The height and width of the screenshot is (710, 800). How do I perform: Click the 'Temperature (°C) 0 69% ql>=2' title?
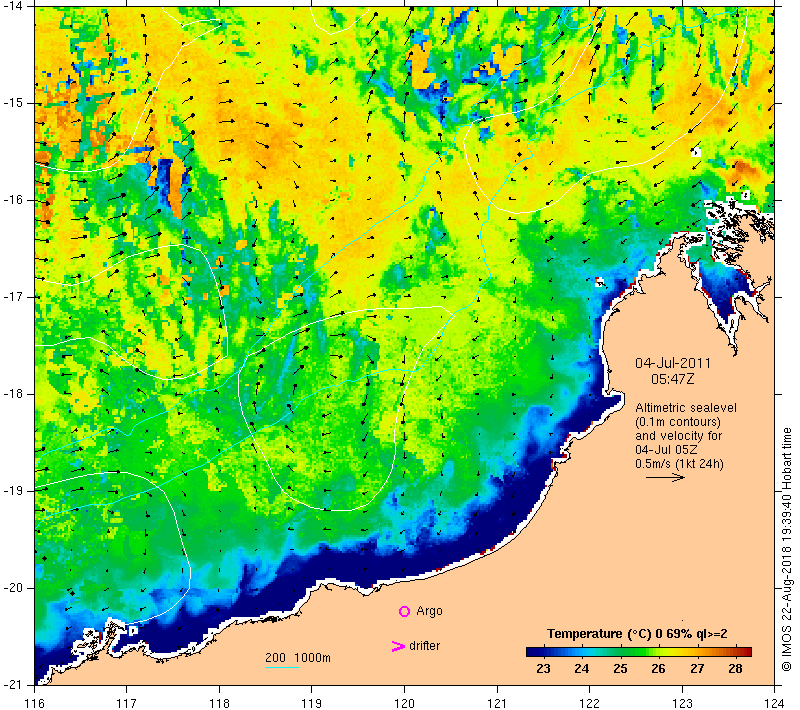[637, 634]
